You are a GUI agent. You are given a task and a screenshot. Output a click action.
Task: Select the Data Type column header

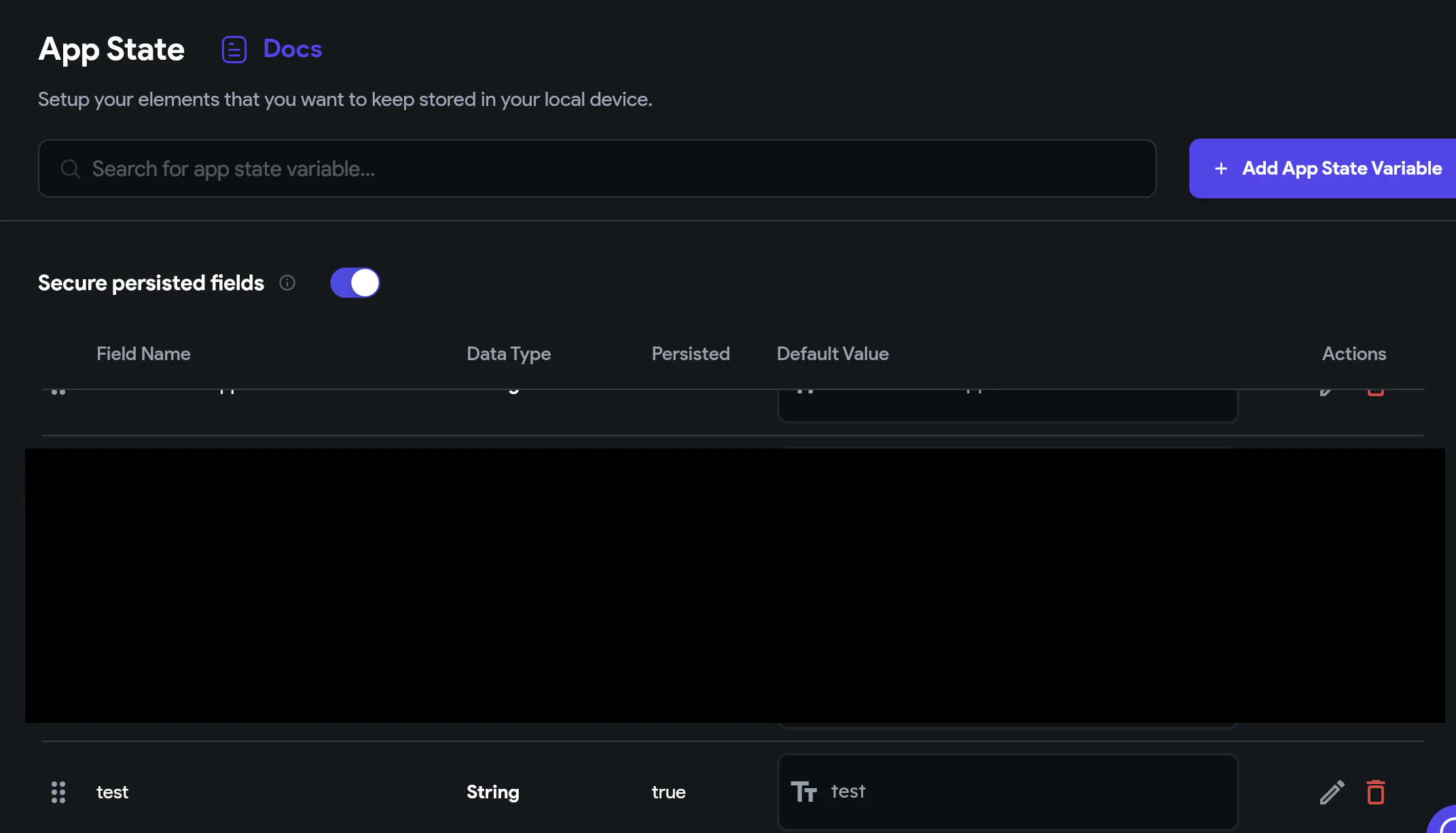[509, 354]
